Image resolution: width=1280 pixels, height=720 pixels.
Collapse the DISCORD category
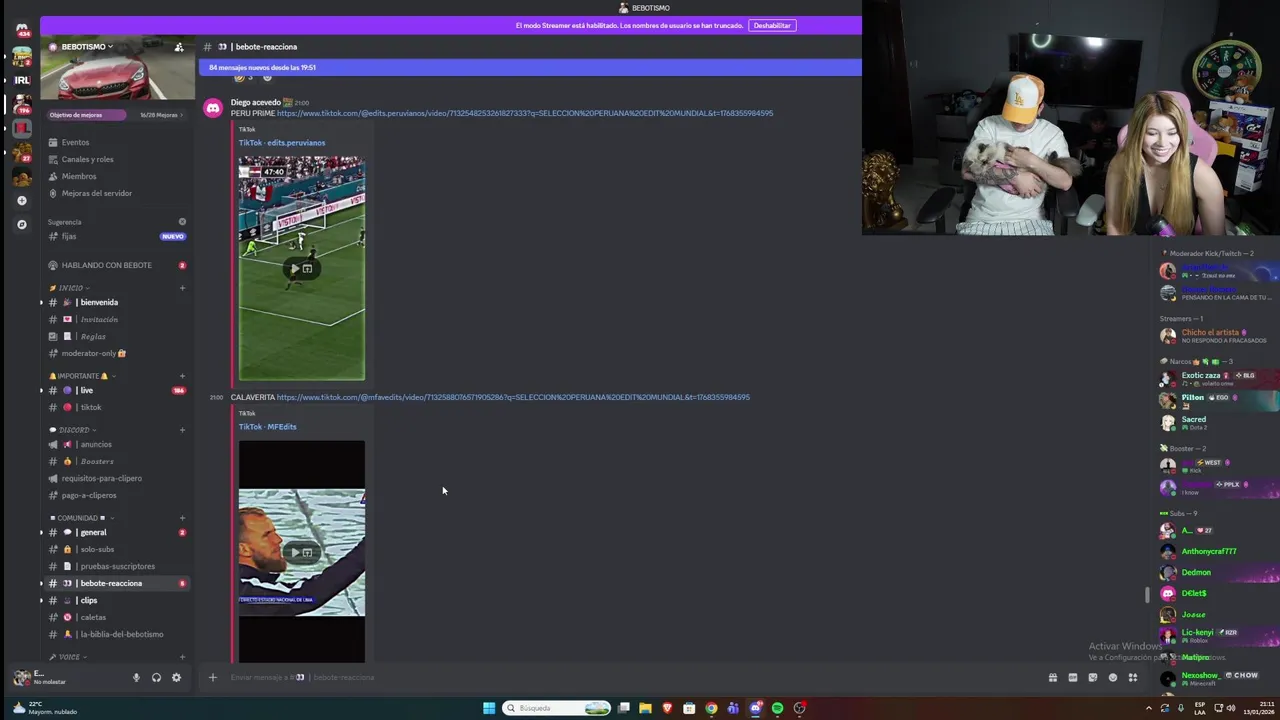tap(74, 430)
